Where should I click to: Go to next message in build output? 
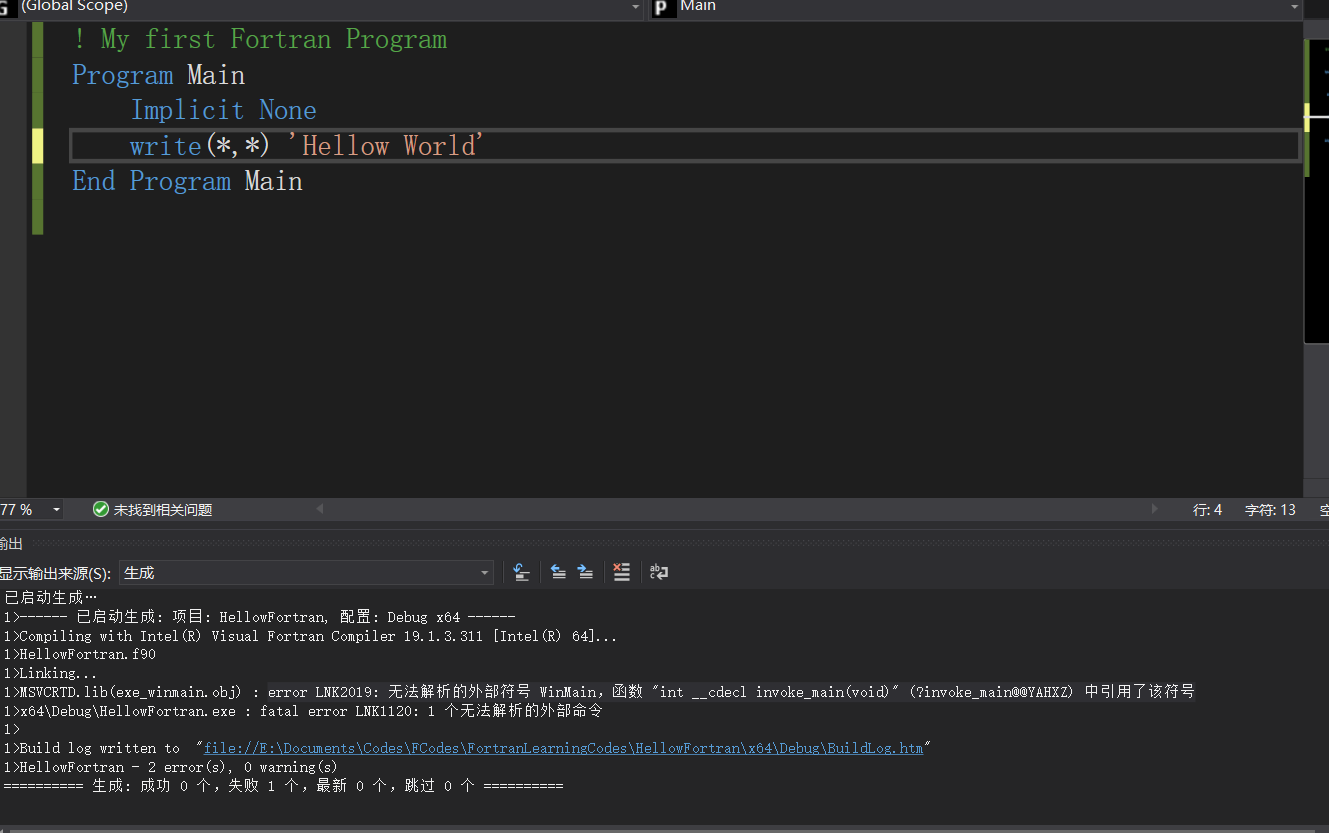[x=586, y=572]
